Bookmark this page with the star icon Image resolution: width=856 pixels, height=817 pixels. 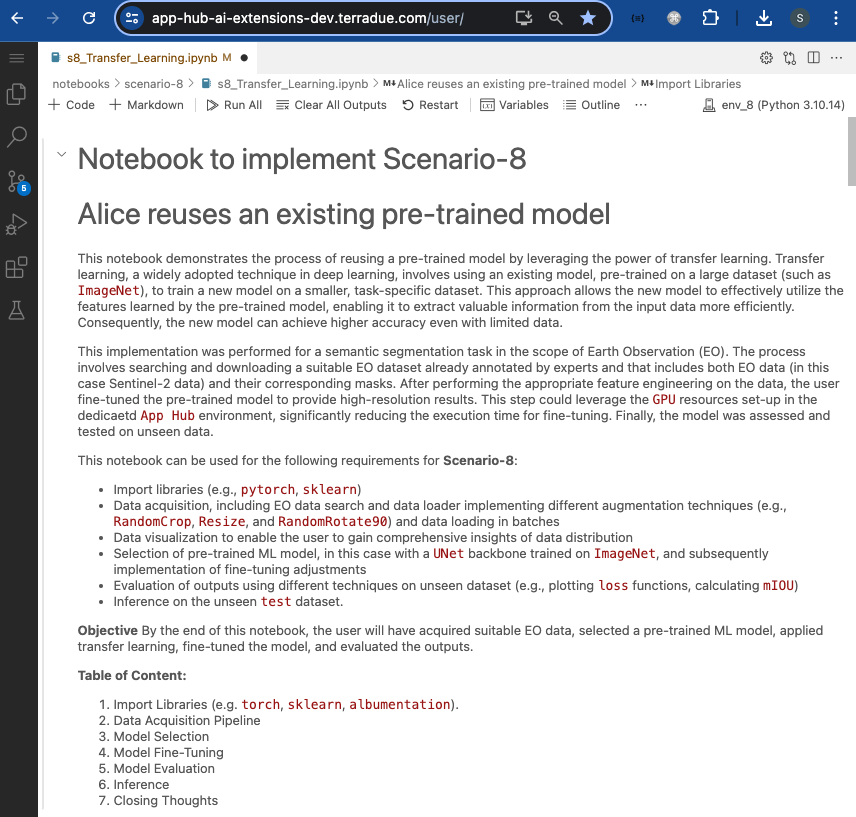click(588, 18)
